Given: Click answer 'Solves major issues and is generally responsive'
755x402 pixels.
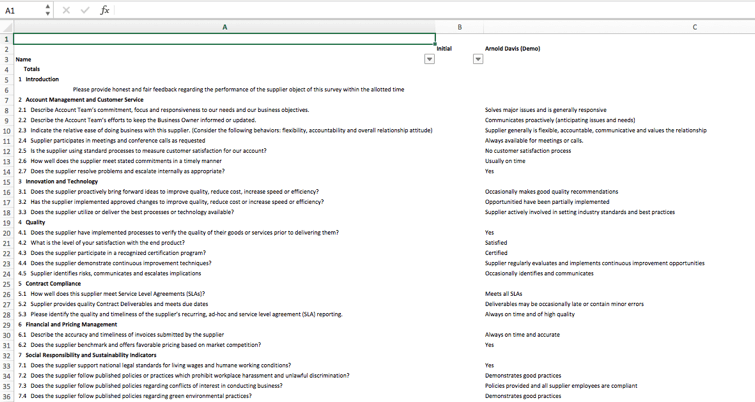Looking at the screenshot, I should click(x=546, y=110).
